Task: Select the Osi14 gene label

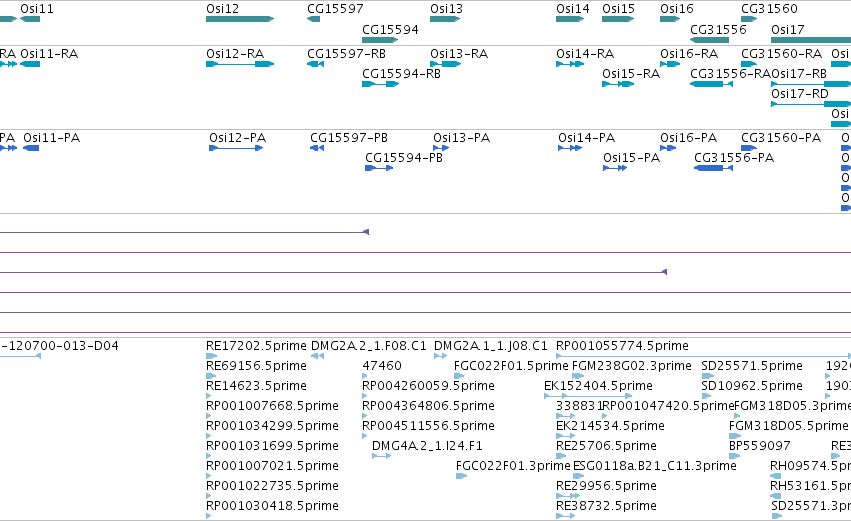Action: (573, 9)
